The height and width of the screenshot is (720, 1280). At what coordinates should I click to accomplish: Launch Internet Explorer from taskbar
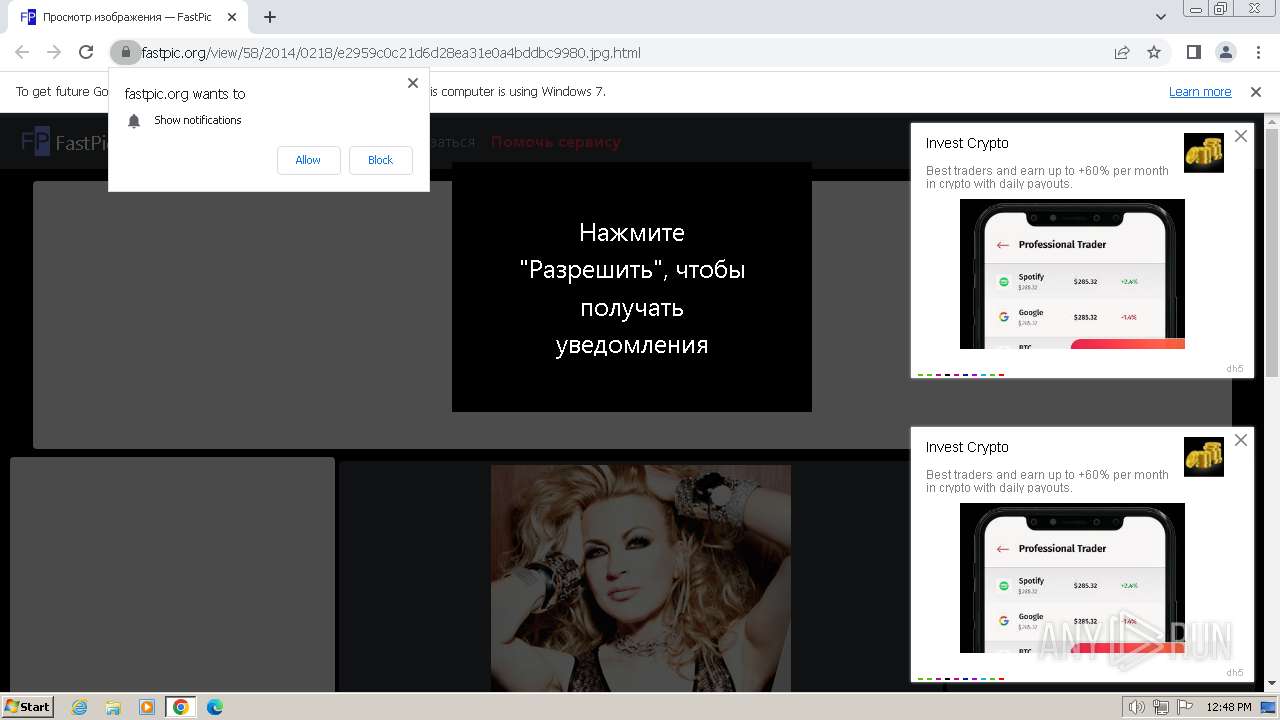pyautogui.click(x=80, y=707)
